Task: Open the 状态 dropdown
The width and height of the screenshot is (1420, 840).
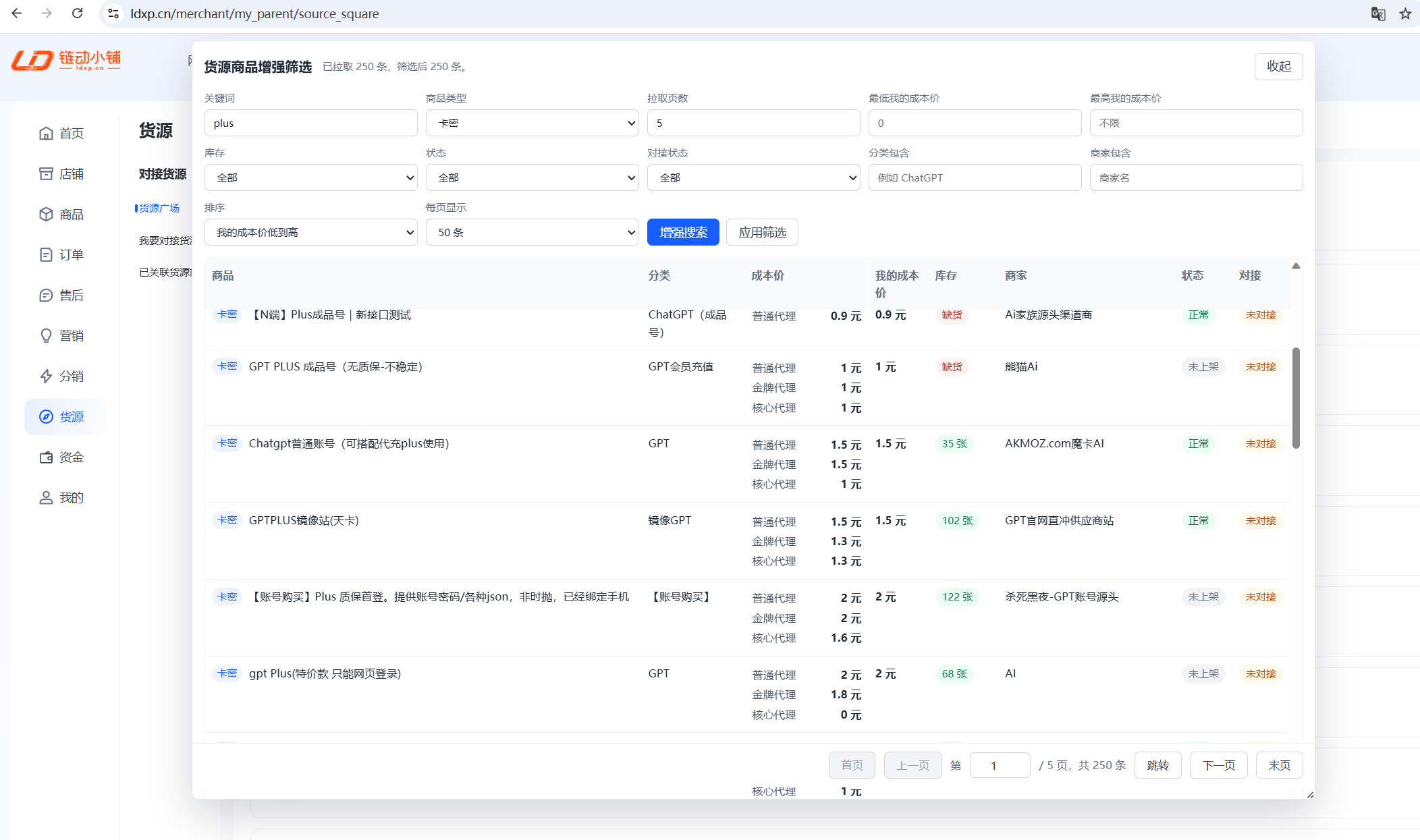Action: point(532,177)
